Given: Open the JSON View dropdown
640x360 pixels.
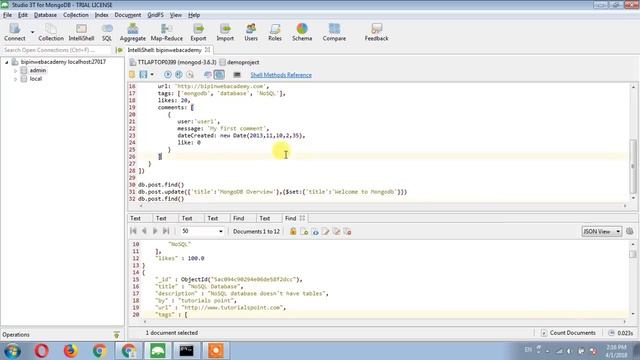Looking at the screenshot, I should [x=602, y=231].
